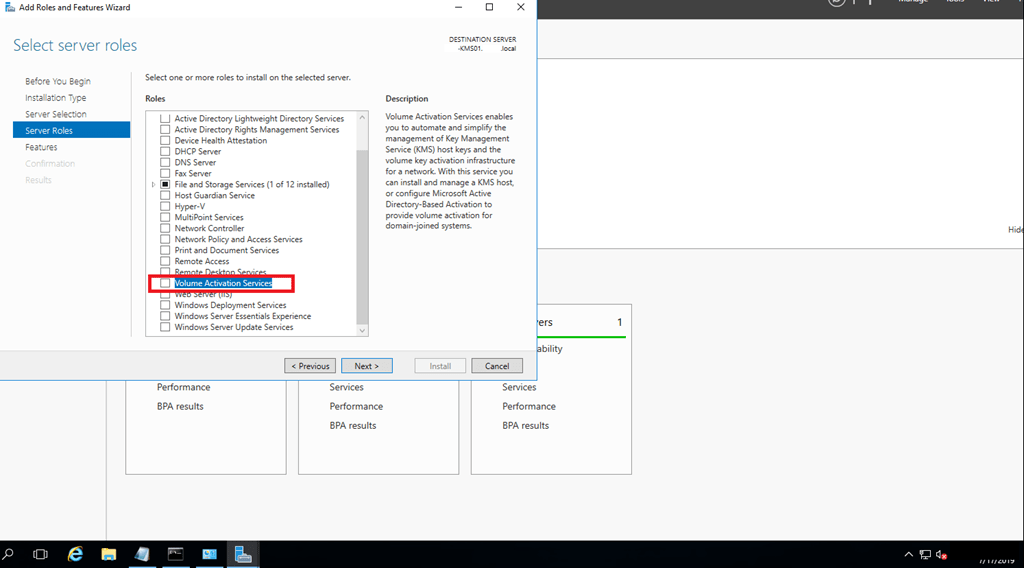Click the muted volume tray icon
This screenshot has width=1024, height=568.
point(941,554)
